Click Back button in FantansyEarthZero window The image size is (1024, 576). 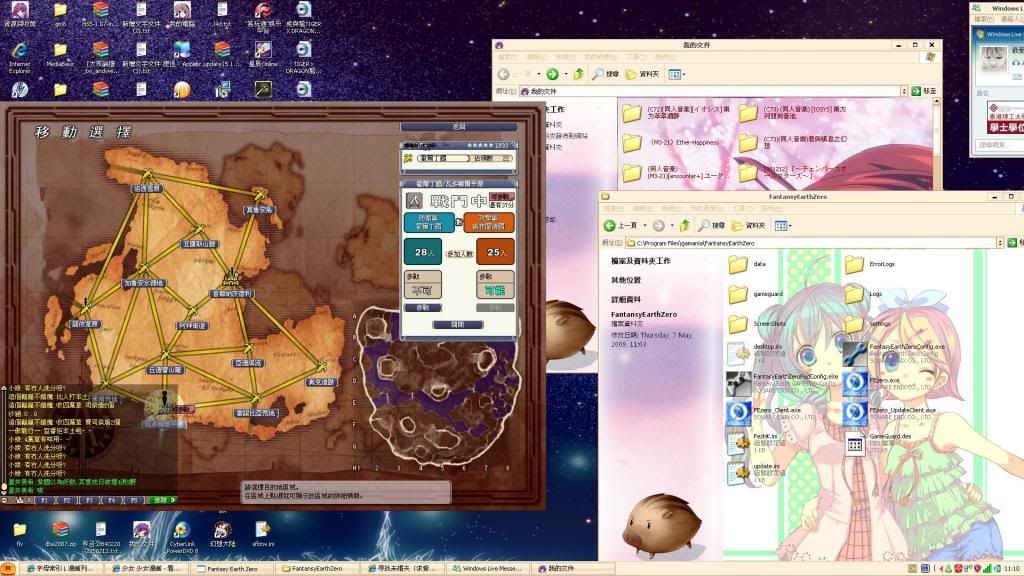(x=621, y=225)
